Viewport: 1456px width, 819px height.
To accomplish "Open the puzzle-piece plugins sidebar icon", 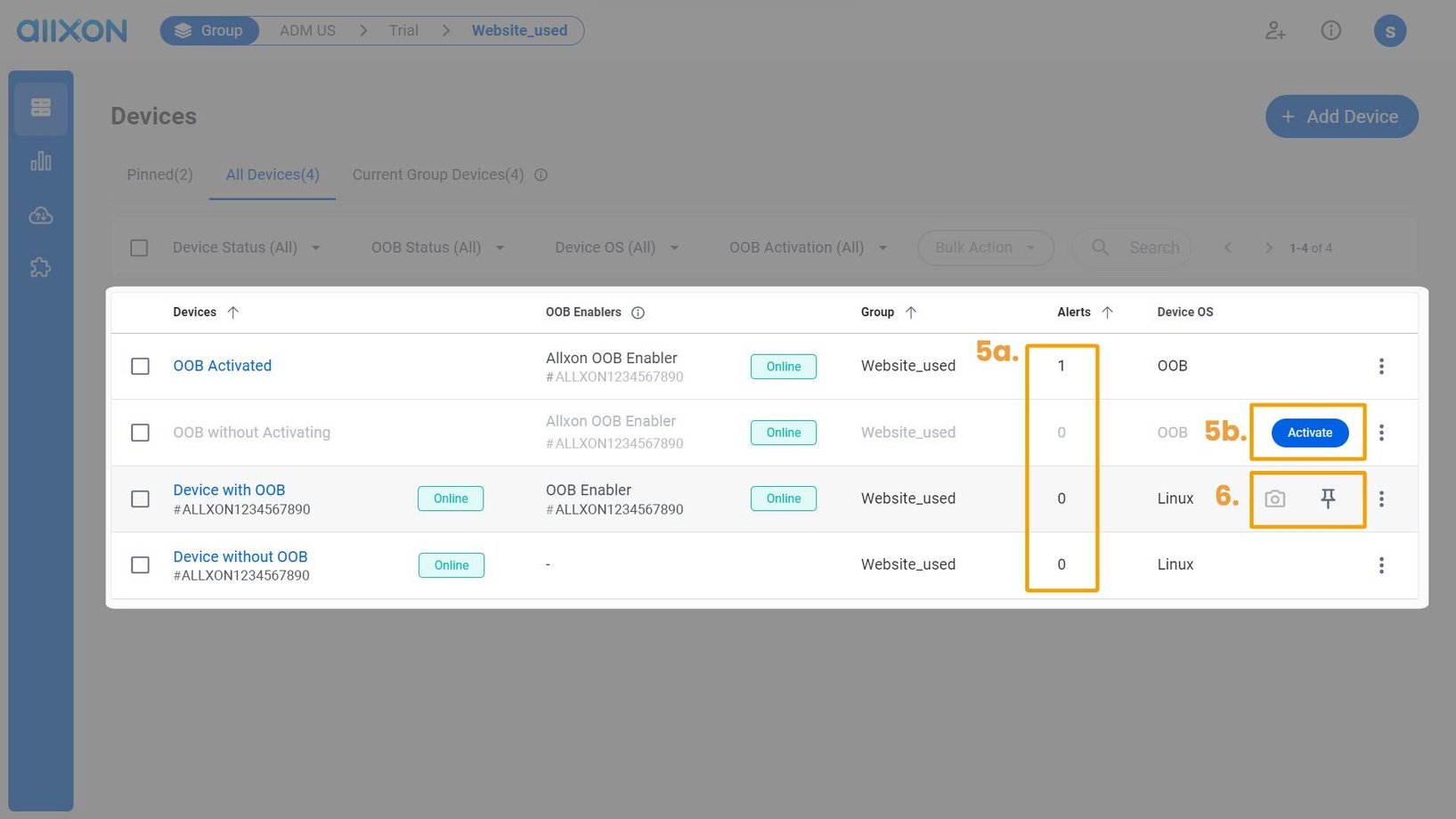I will click(40, 267).
